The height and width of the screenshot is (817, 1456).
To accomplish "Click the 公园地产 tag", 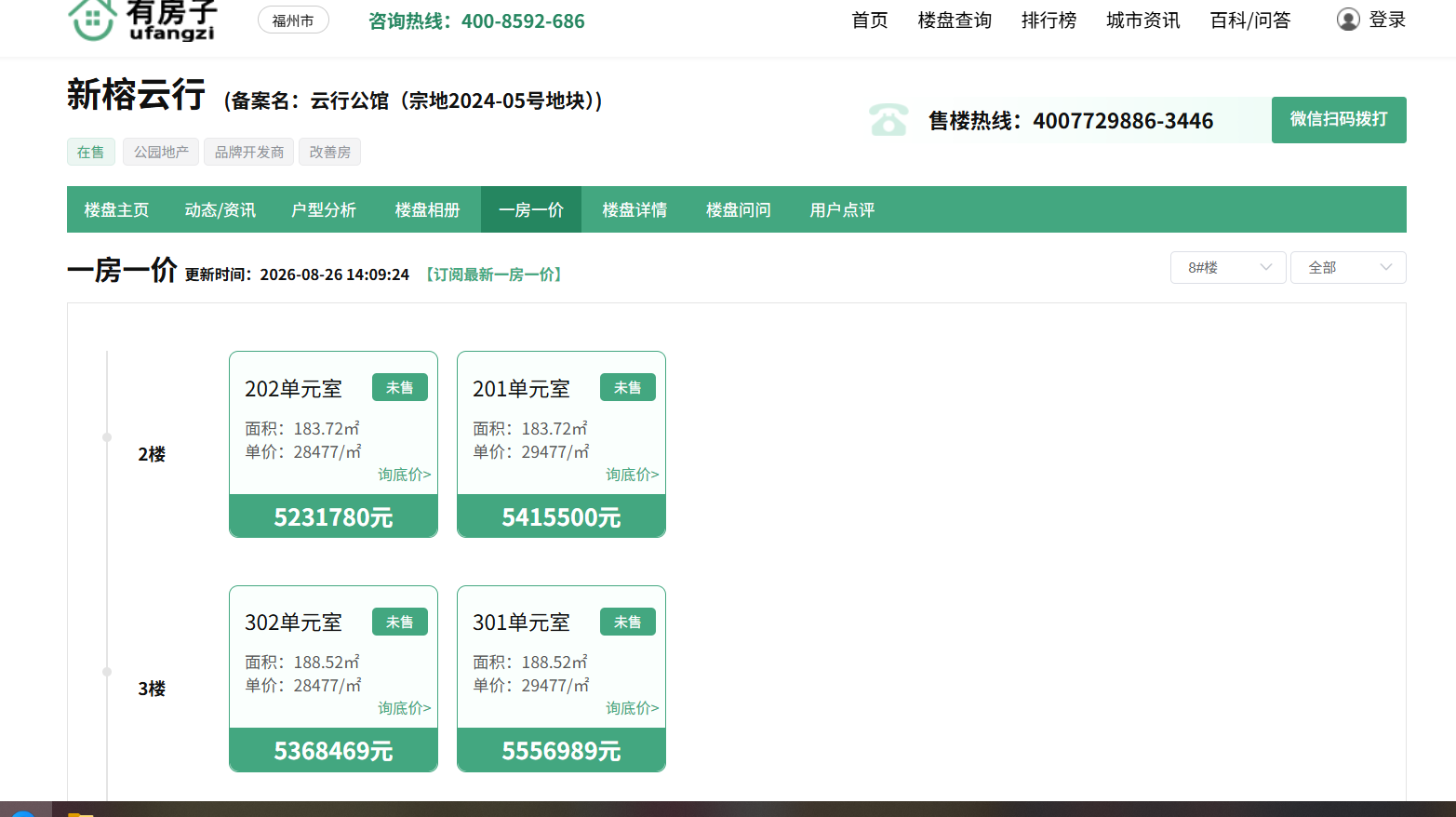I will pyautogui.click(x=161, y=152).
